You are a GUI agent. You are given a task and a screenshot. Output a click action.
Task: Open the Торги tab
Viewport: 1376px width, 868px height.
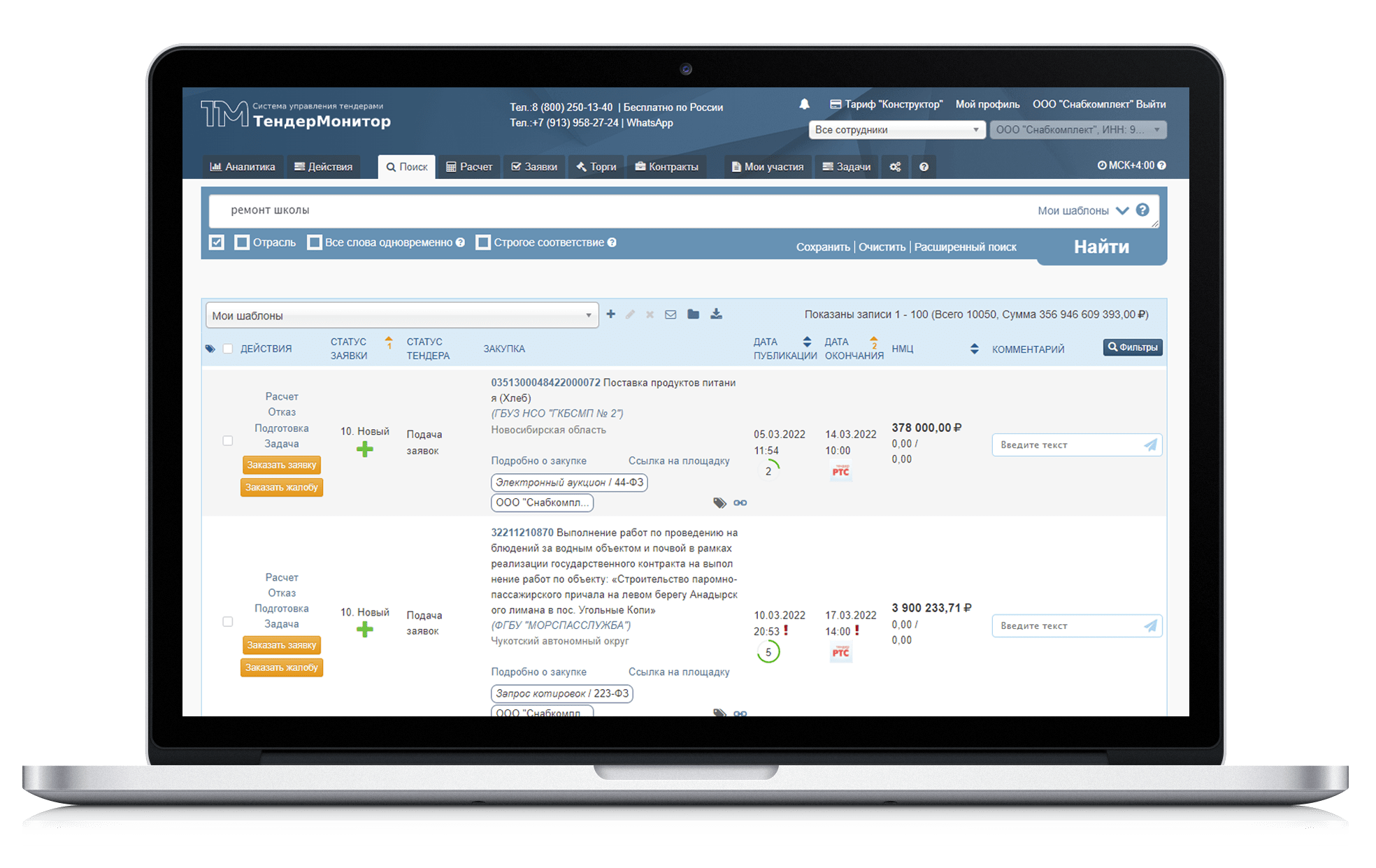596,167
